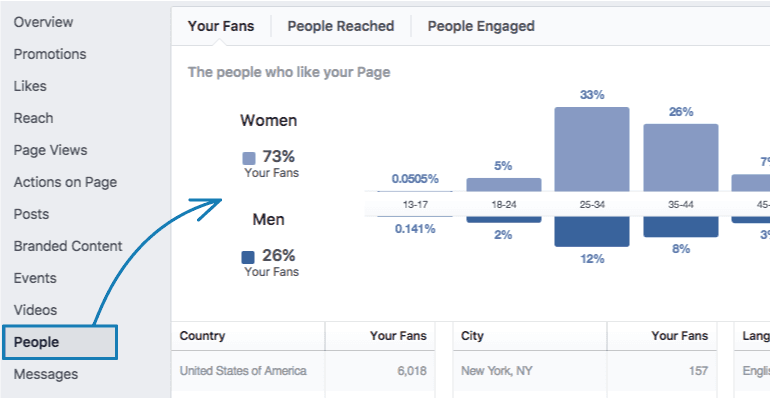The width and height of the screenshot is (770, 398).
Task: Select the United States of America country row
Action: coord(303,371)
